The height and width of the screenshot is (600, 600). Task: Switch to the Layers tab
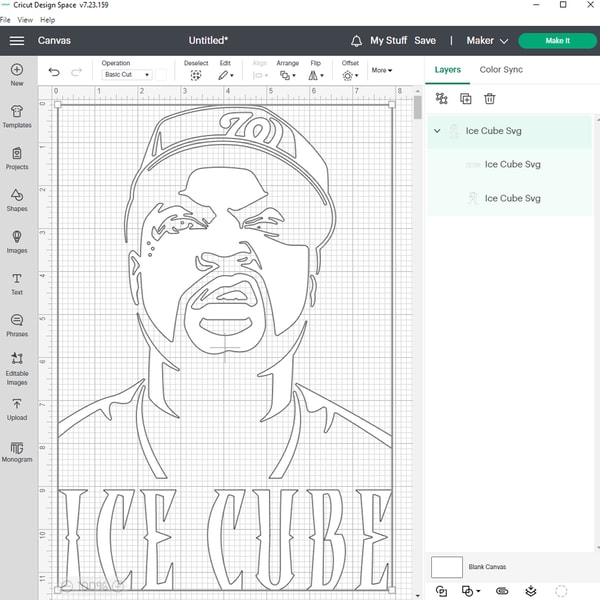tap(447, 70)
